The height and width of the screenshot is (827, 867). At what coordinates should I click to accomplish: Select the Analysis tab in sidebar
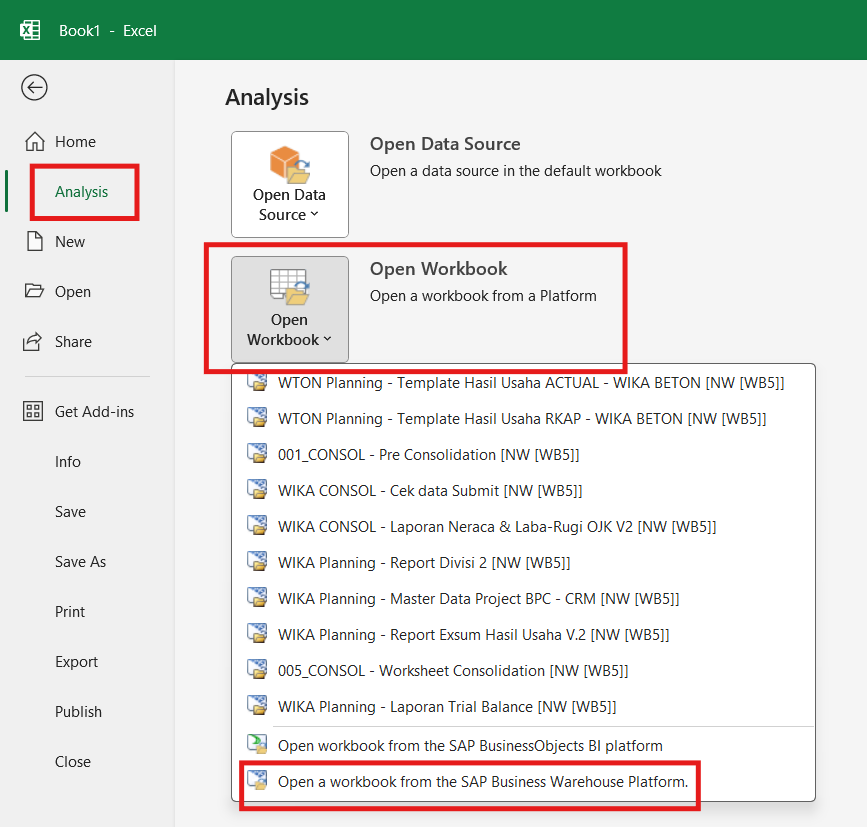pos(82,192)
